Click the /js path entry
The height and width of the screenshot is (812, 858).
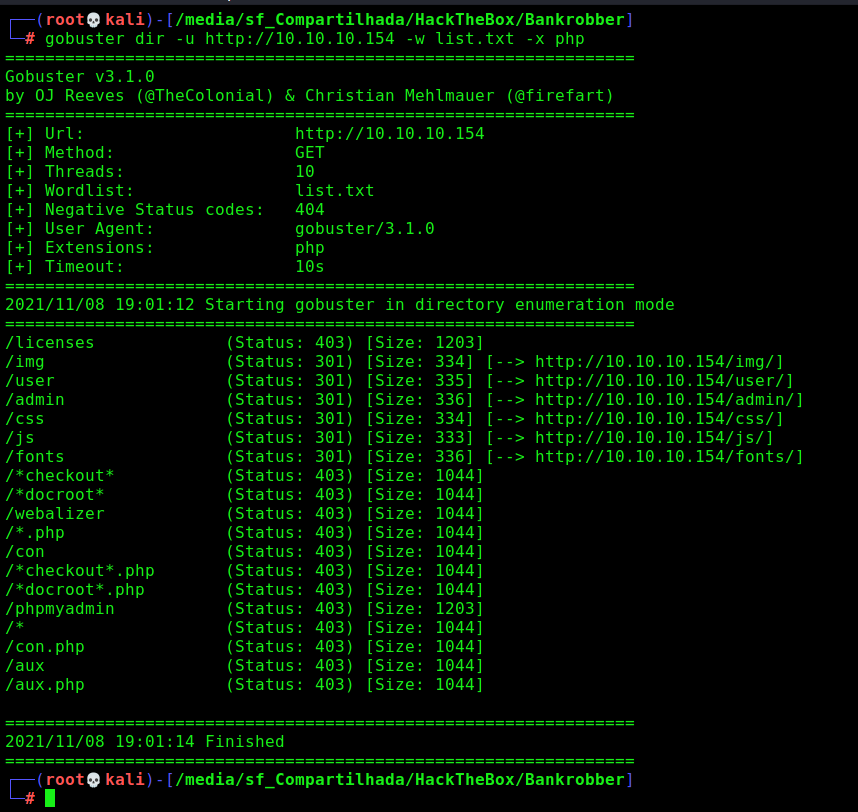20,438
